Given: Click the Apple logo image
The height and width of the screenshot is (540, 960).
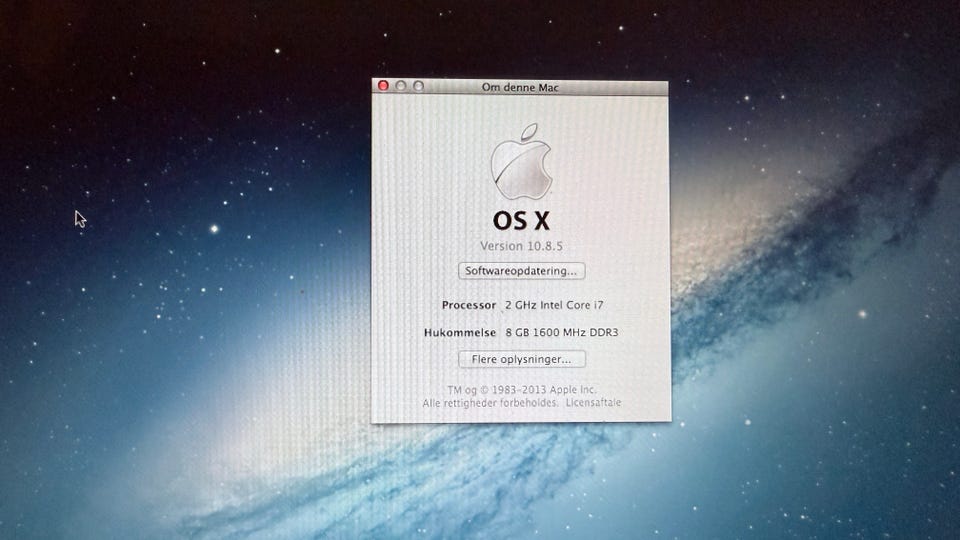Looking at the screenshot, I should (522, 162).
